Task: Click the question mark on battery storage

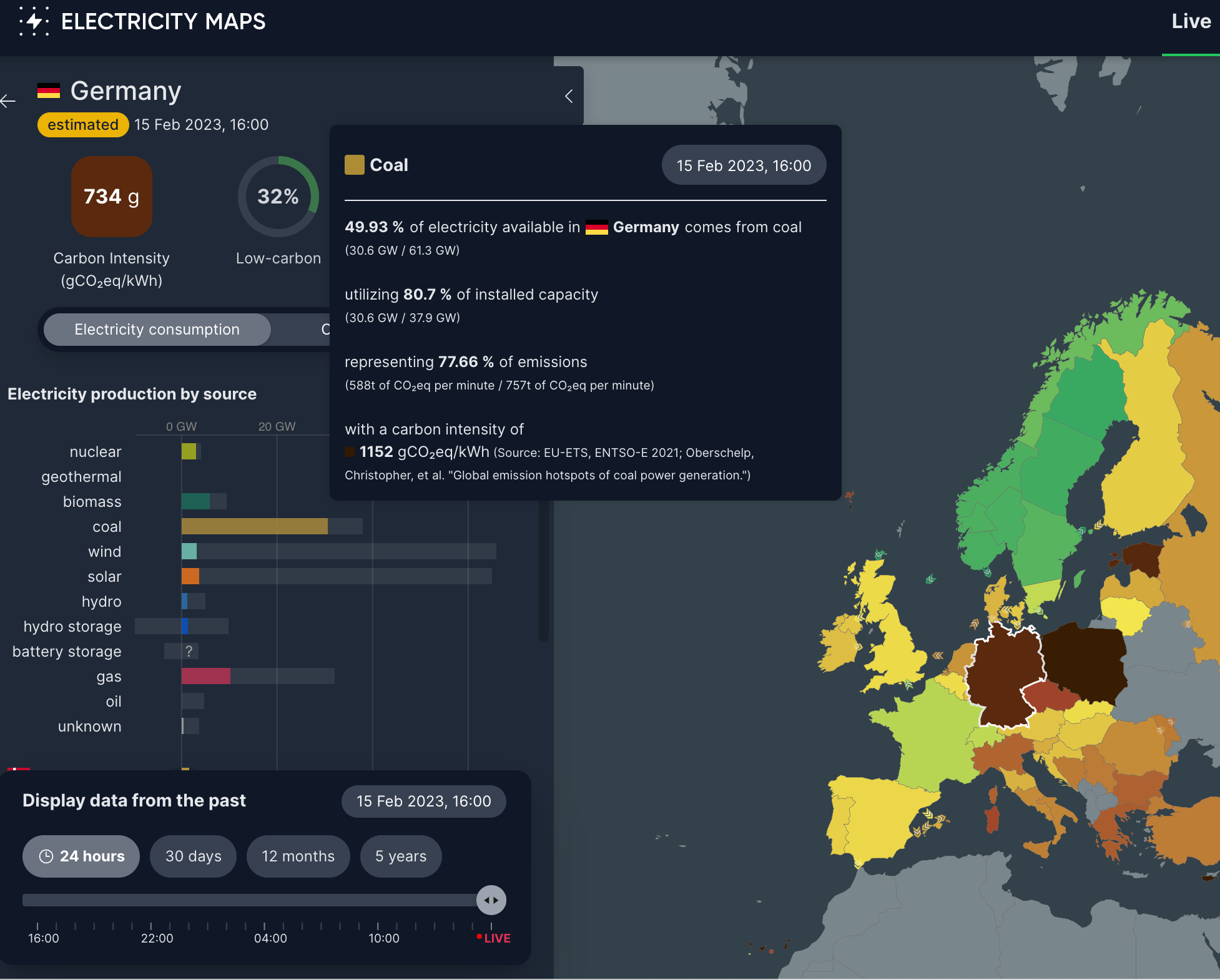Action: (x=189, y=651)
